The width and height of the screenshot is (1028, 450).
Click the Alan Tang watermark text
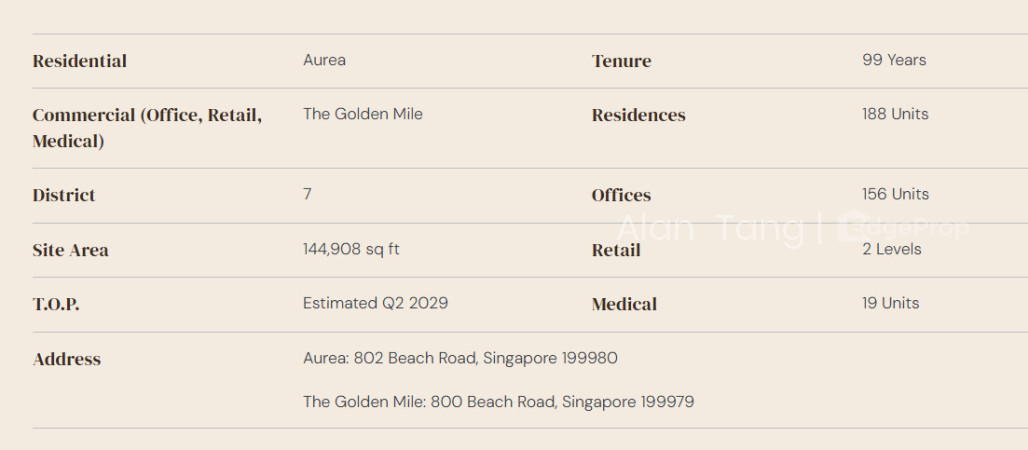(x=711, y=230)
